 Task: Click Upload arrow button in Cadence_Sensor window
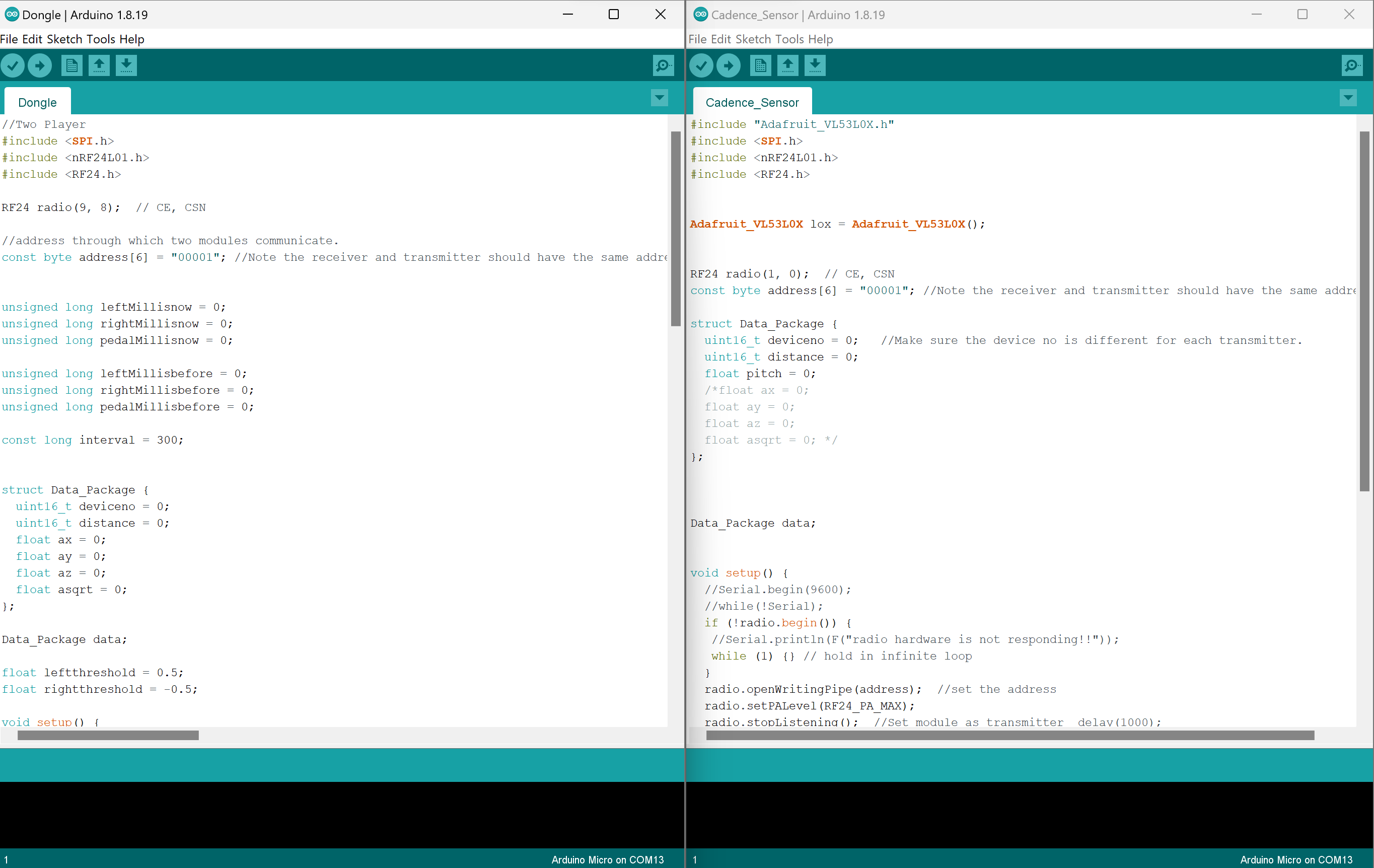[729, 65]
